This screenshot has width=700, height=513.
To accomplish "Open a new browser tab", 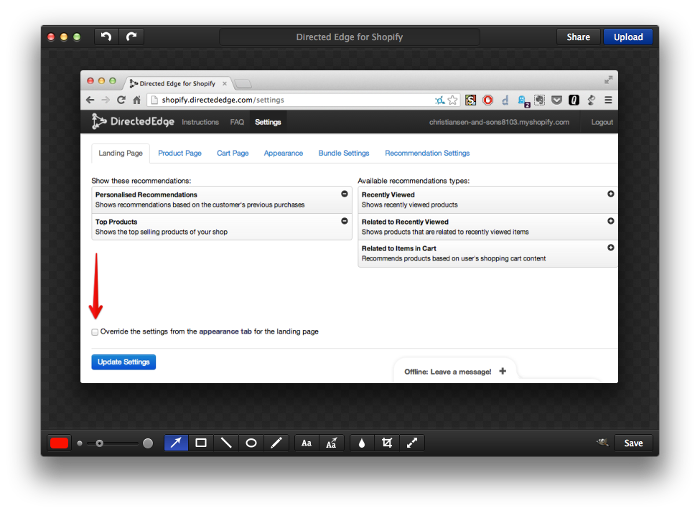I will [x=243, y=83].
